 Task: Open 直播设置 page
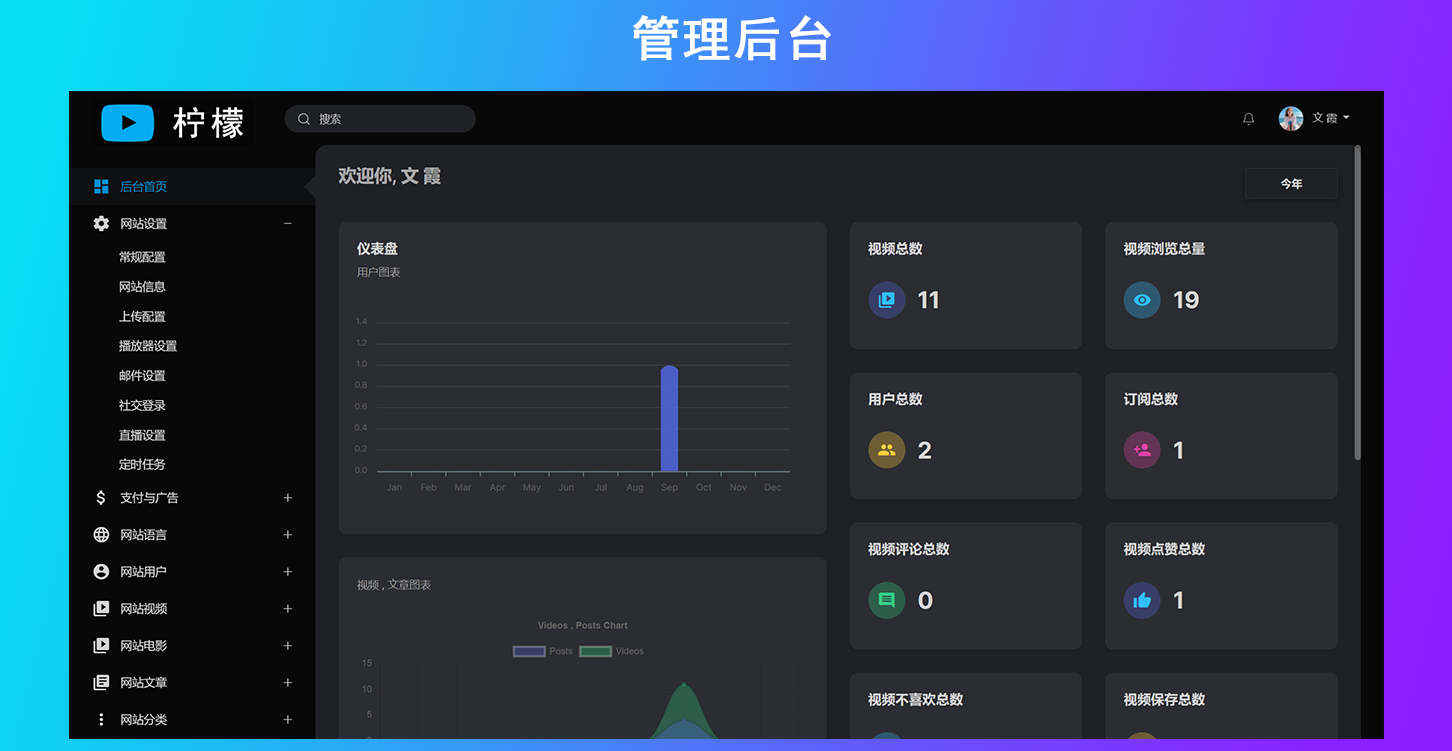tap(142, 436)
